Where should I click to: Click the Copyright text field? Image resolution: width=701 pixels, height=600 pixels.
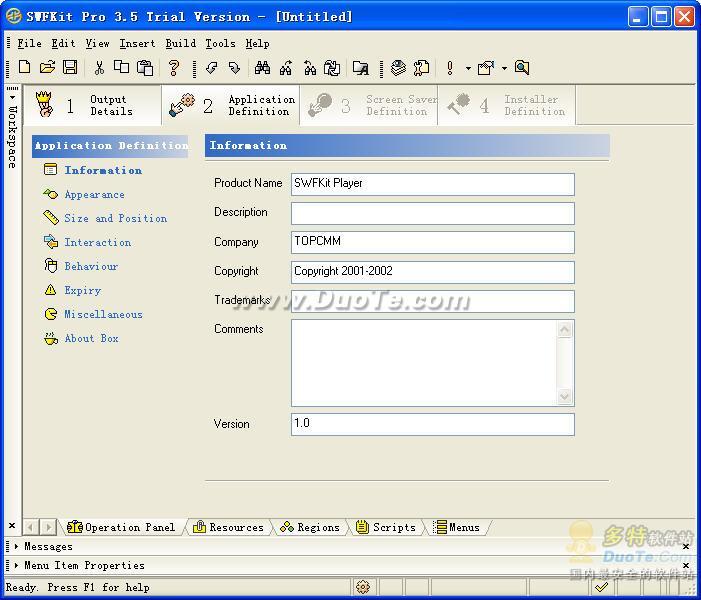click(433, 272)
